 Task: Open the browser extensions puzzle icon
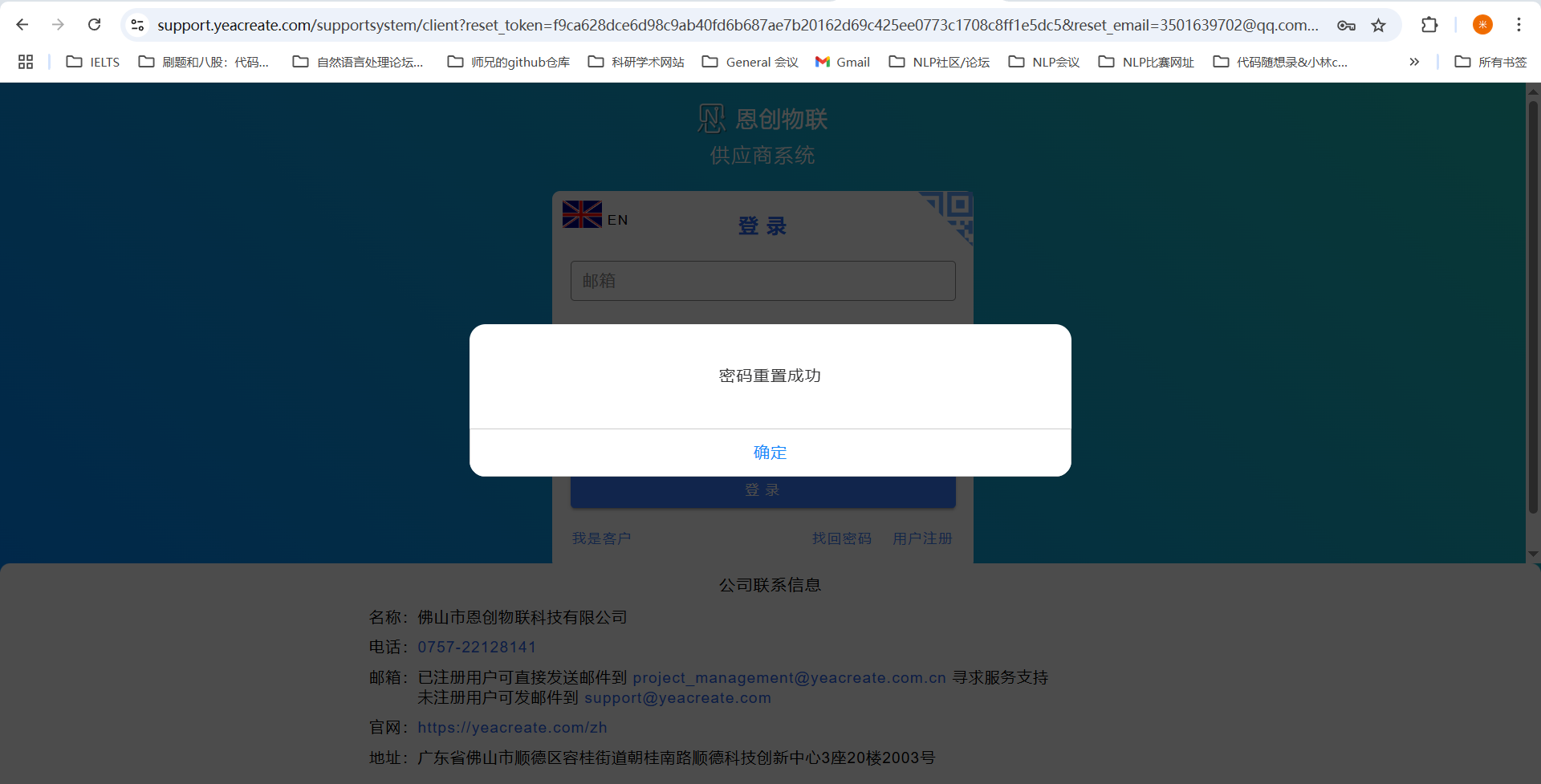point(1429,25)
